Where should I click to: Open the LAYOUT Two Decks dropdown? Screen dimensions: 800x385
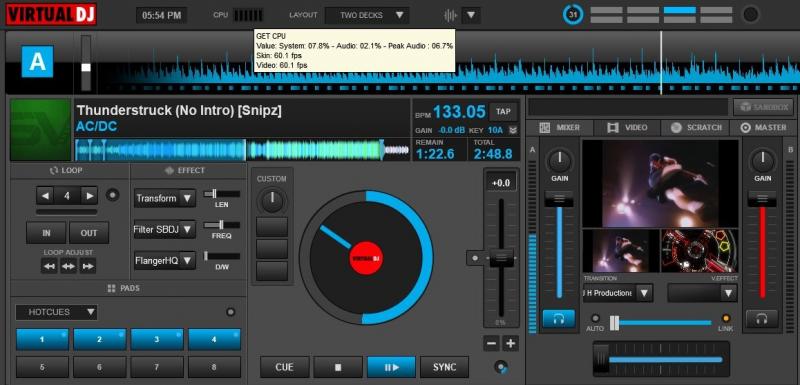367,15
